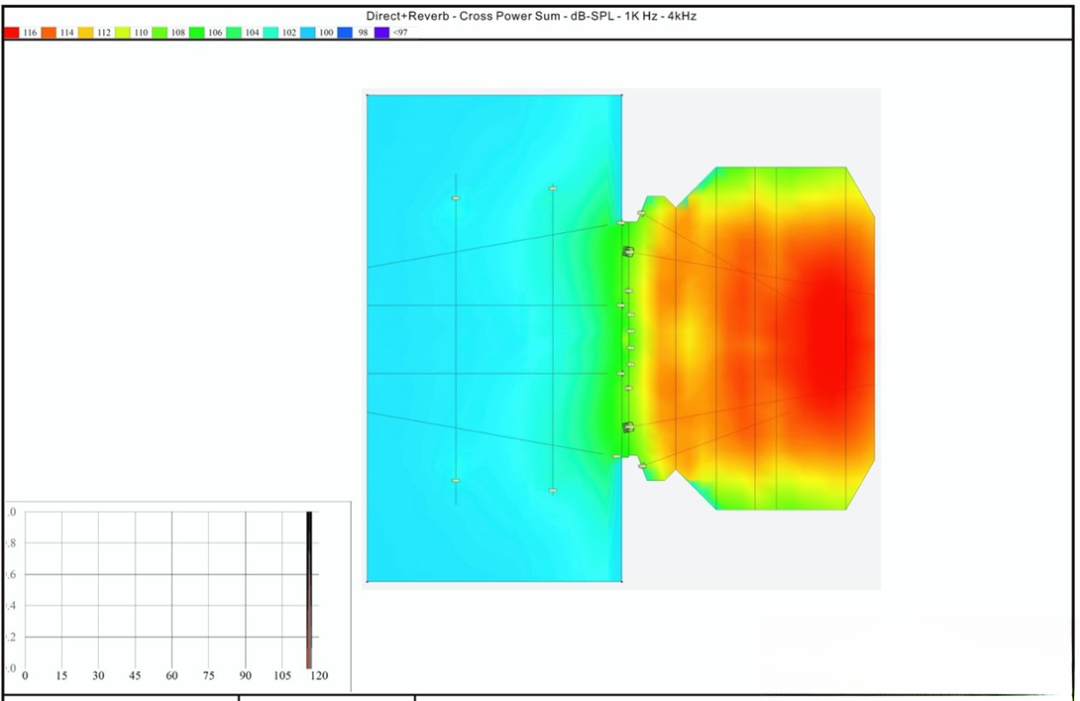Choose the 106 dB green legend swatch
Viewport: 1080px width, 701px height.
[197, 33]
